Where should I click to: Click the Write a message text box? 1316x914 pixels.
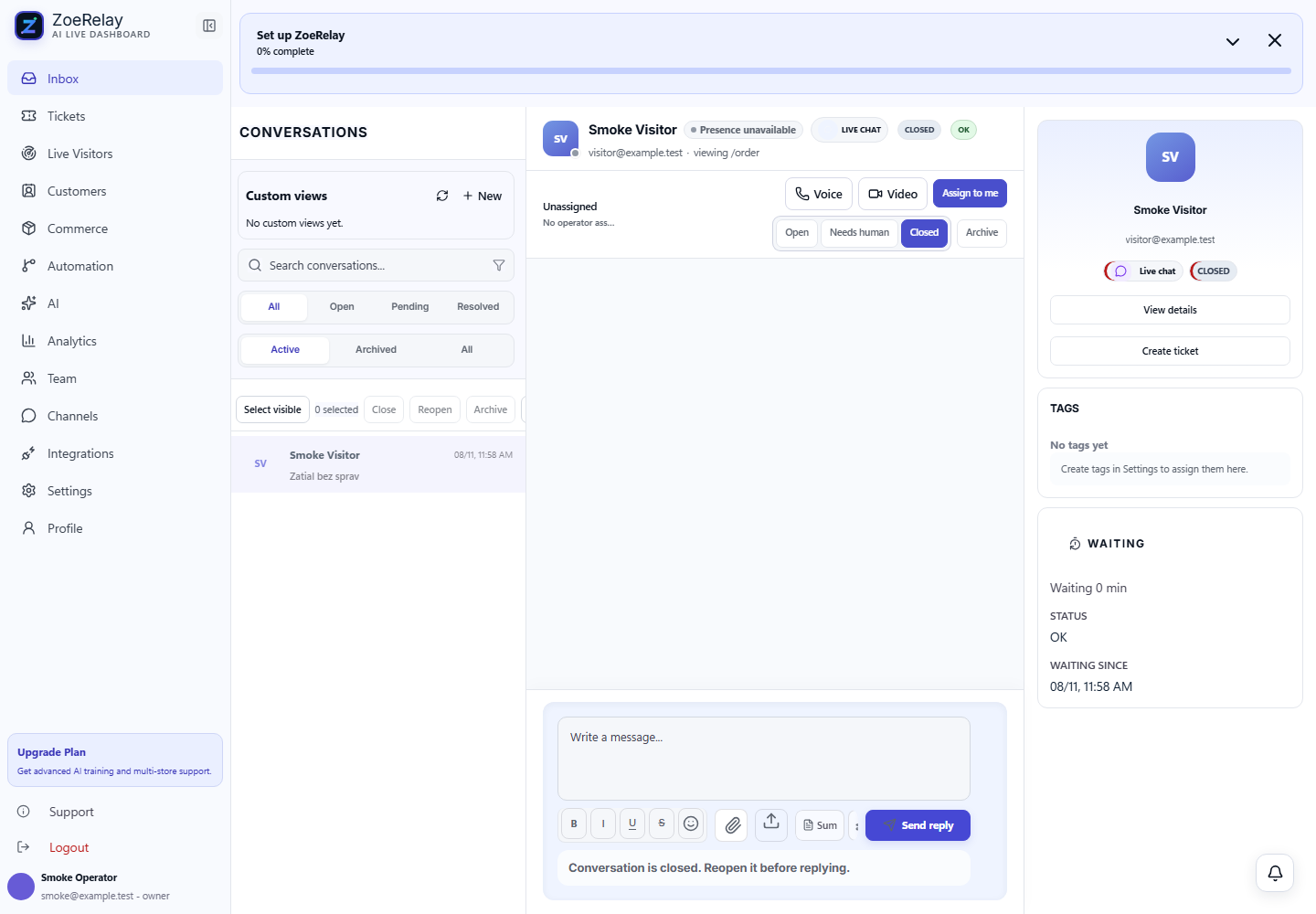coord(764,759)
